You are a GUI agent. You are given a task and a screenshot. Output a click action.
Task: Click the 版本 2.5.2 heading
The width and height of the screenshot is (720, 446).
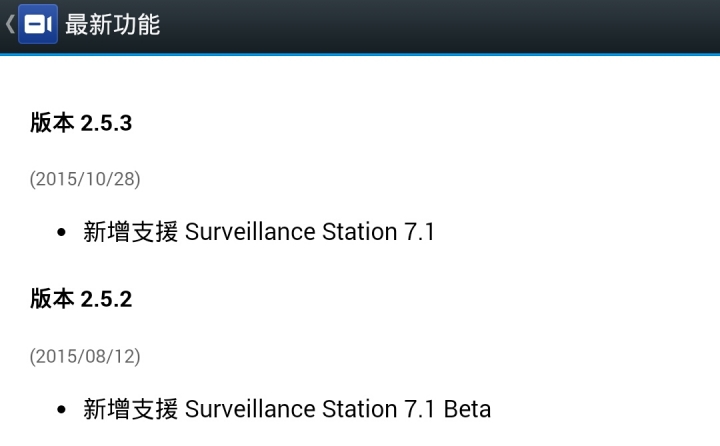pos(81,299)
